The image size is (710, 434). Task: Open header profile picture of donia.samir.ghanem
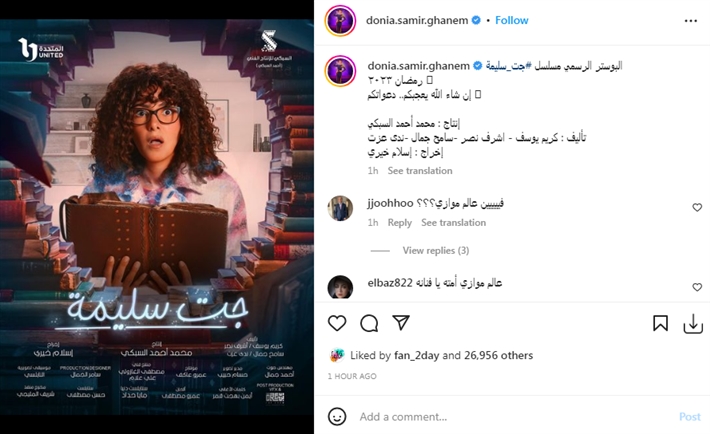pos(340,20)
